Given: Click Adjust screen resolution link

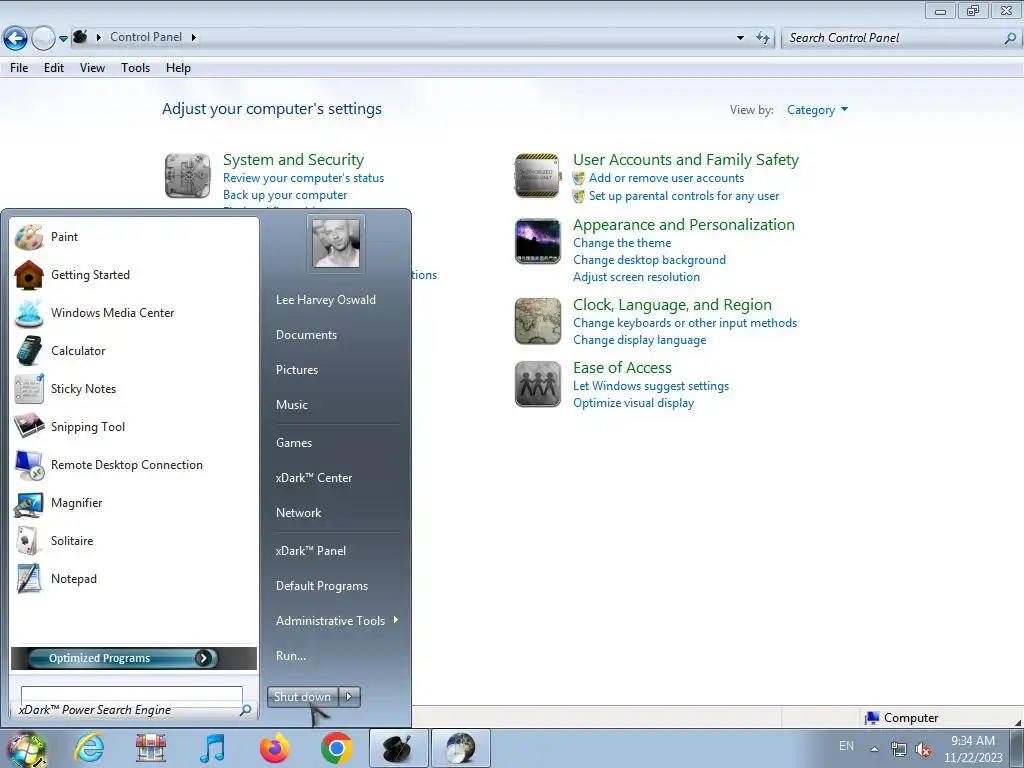Looking at the screenshot, I should pos(636,277).
